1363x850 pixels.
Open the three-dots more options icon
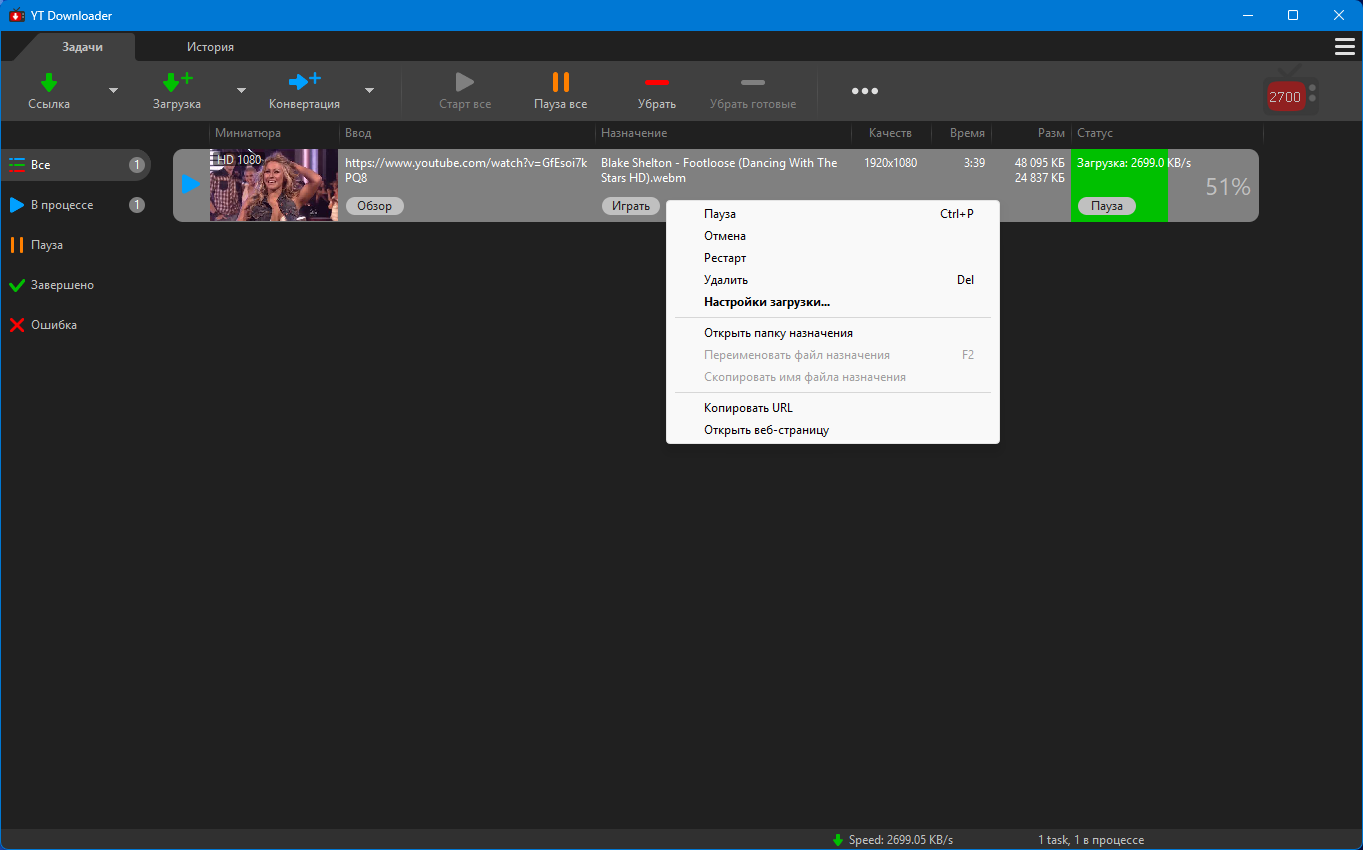pos(864,91)
